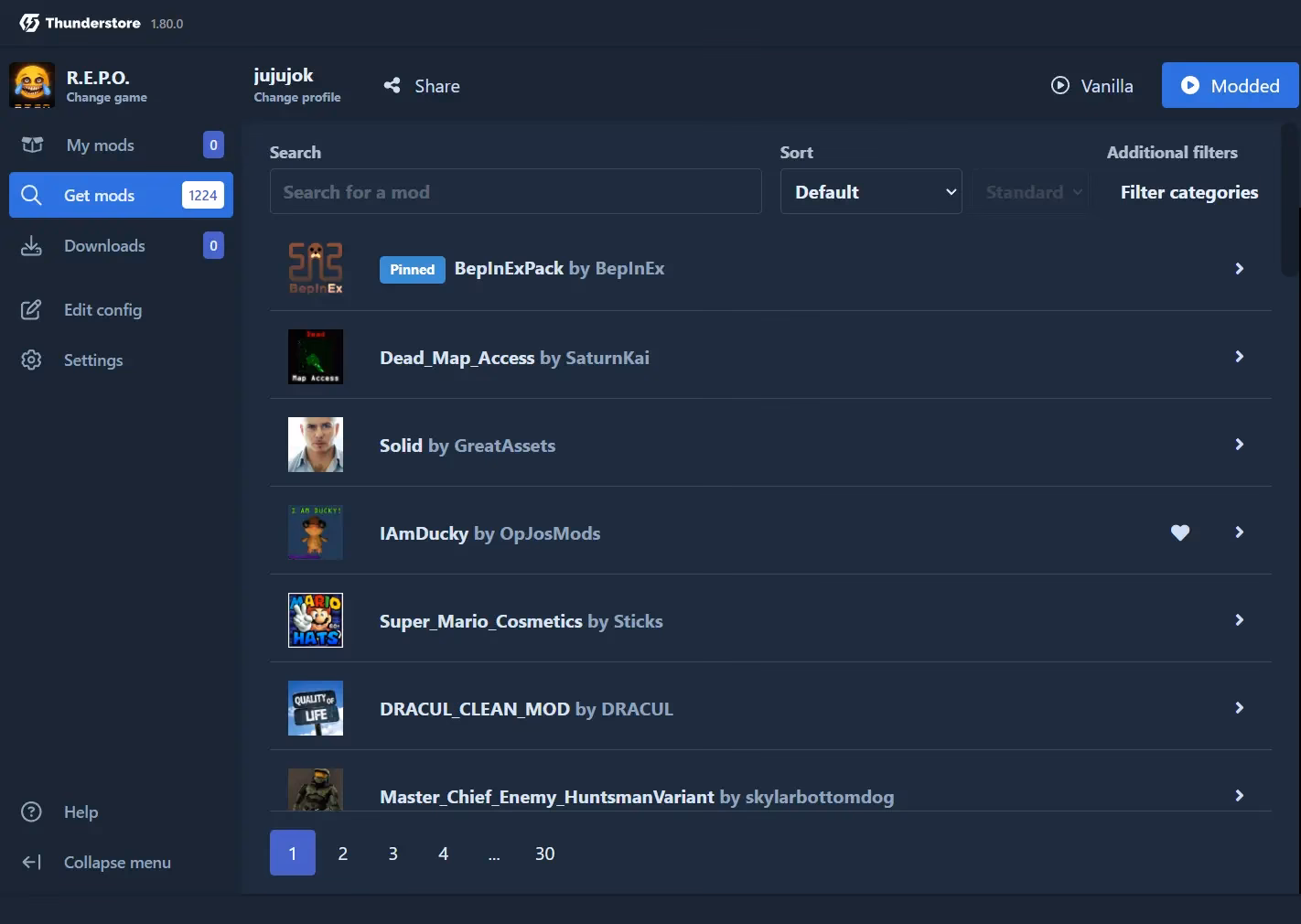This screenshot has height=924, width=1301.
Task: Click the Change game link
Action: (x=106, y=97)
